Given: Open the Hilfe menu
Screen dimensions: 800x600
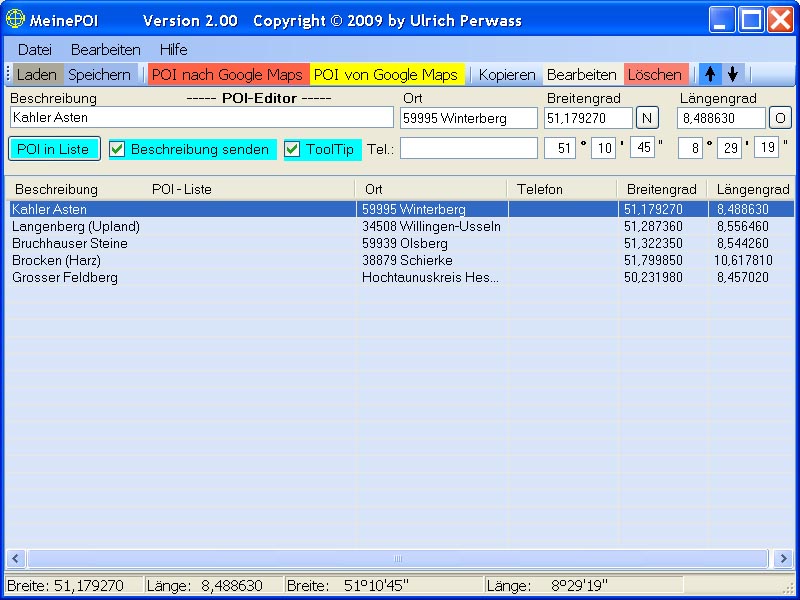Looking at the screenshot, I should tap(173, 49).
